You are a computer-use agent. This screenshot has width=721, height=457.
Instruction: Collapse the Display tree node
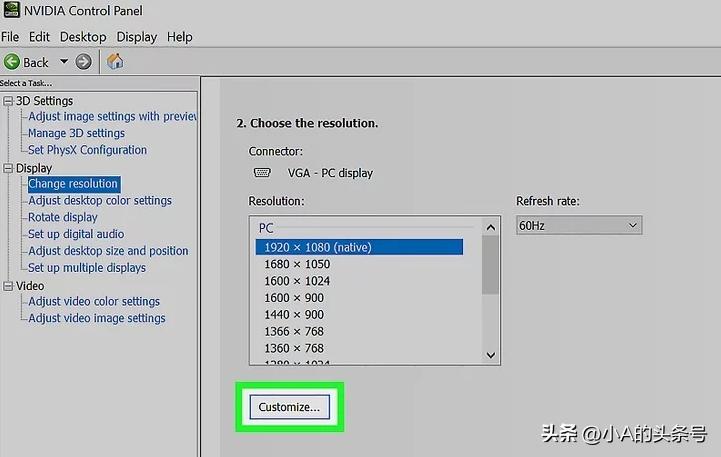click(8, 168)
